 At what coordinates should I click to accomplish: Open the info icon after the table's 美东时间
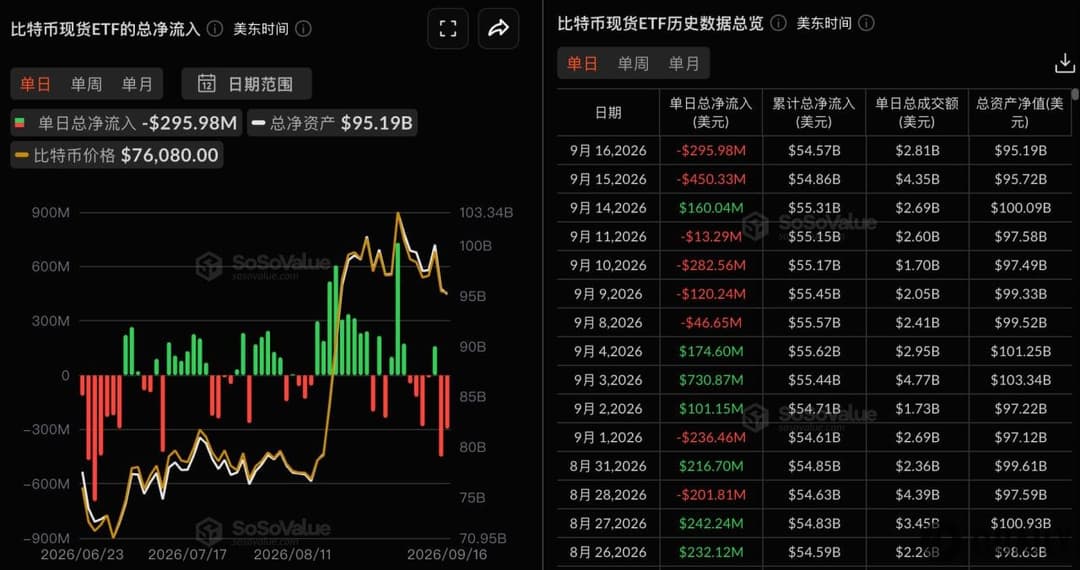[866, 23]
